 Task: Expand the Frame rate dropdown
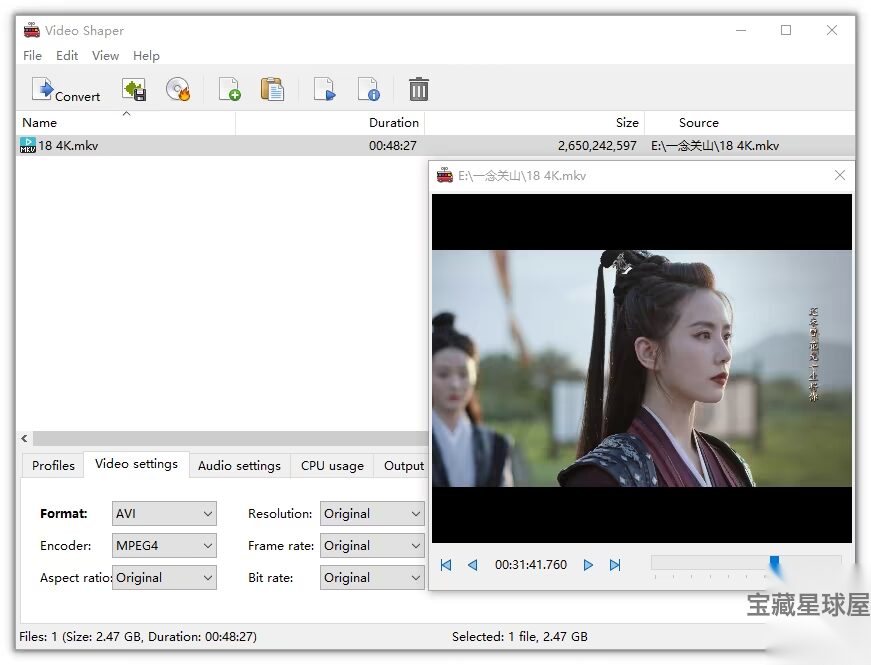(x=372, y=546)
